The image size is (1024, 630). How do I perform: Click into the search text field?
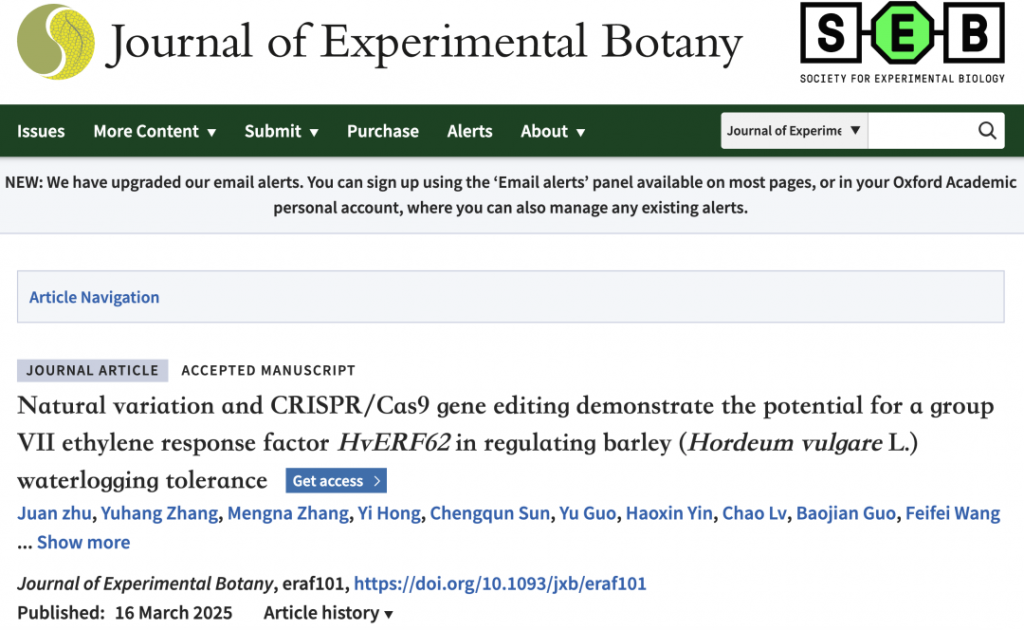pos(918,131)
